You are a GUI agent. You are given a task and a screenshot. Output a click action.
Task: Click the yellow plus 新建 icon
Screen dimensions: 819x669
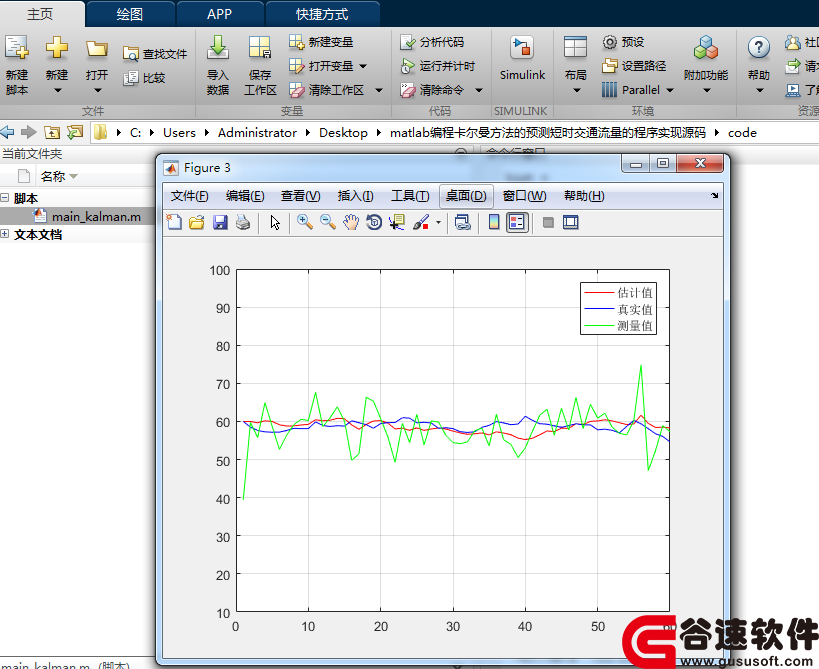click(x=56, y=48)
